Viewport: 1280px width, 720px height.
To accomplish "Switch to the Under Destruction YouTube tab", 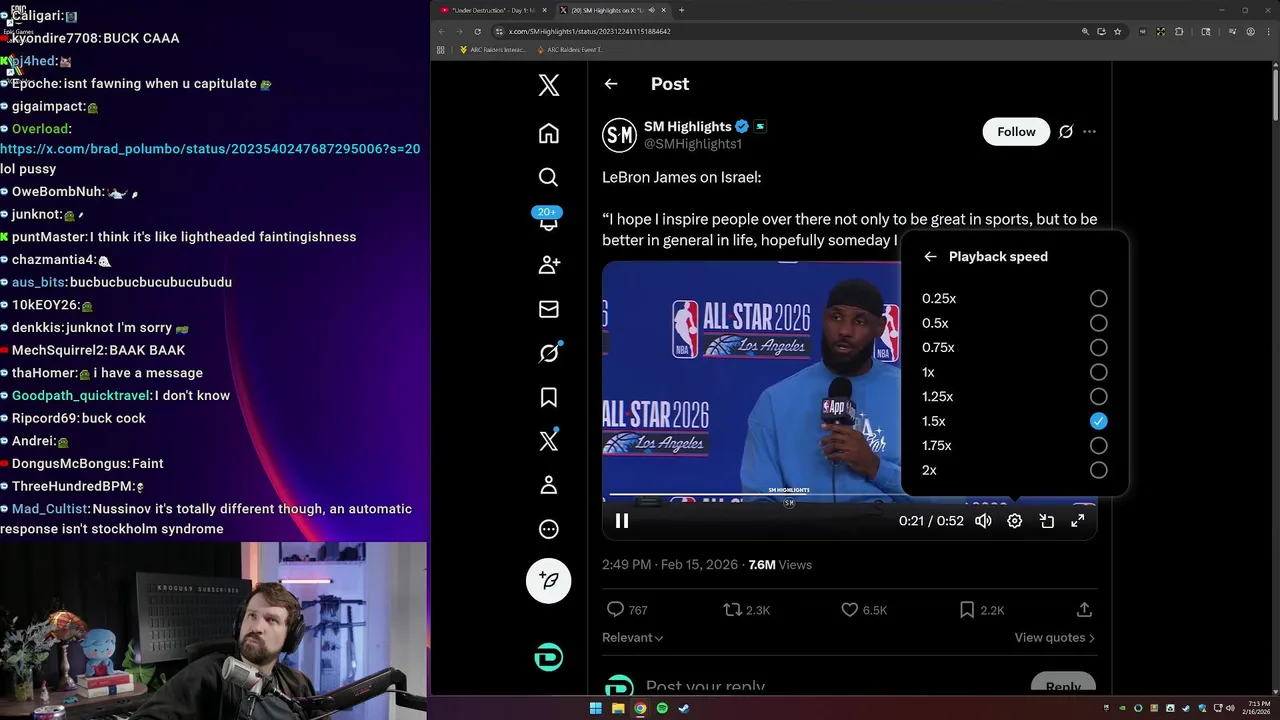I will click(492, 10).
